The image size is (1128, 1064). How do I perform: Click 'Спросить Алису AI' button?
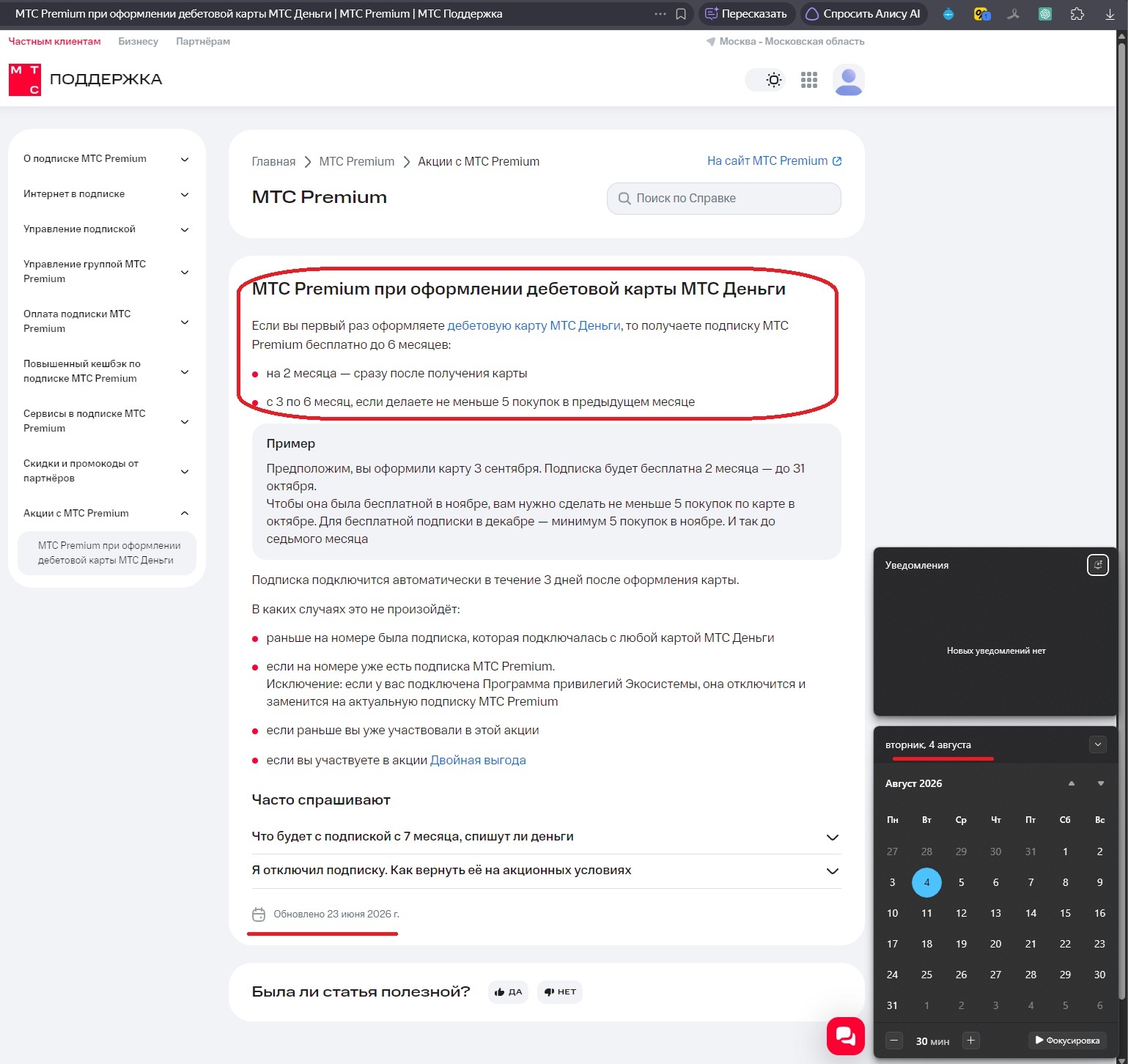[x=863, y=14]
